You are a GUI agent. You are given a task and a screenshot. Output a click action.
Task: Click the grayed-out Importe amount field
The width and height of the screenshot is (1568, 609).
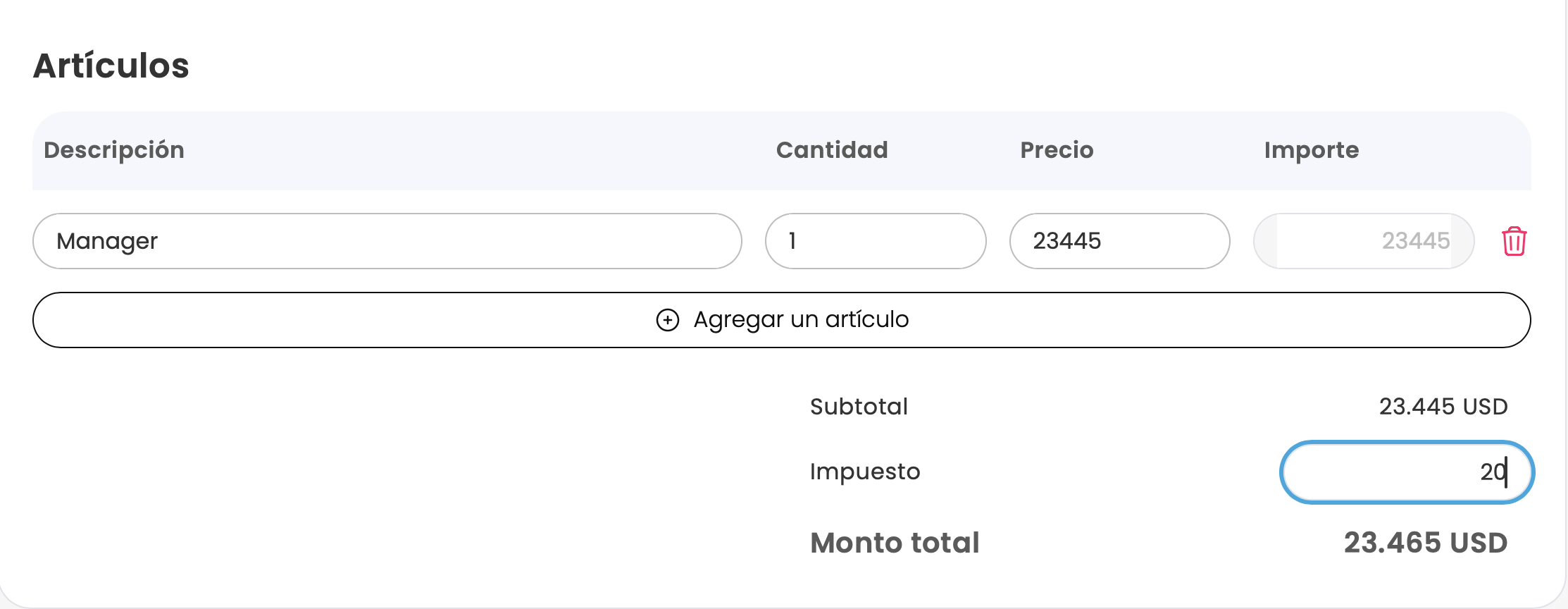1363,241
